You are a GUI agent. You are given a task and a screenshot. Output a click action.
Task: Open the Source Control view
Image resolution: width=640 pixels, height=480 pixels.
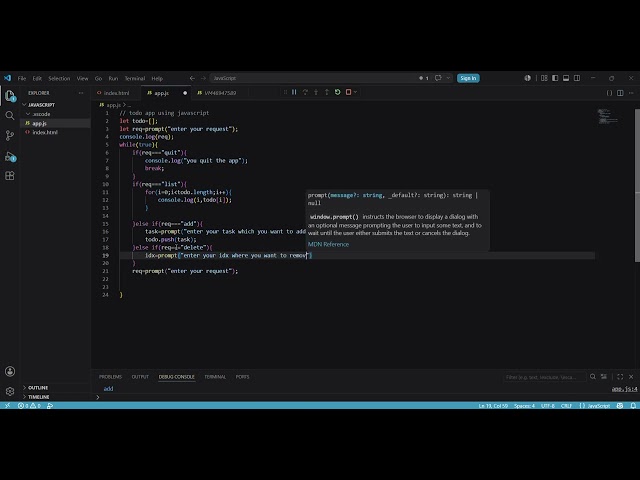pyautogui.click(x=10, y=135)
